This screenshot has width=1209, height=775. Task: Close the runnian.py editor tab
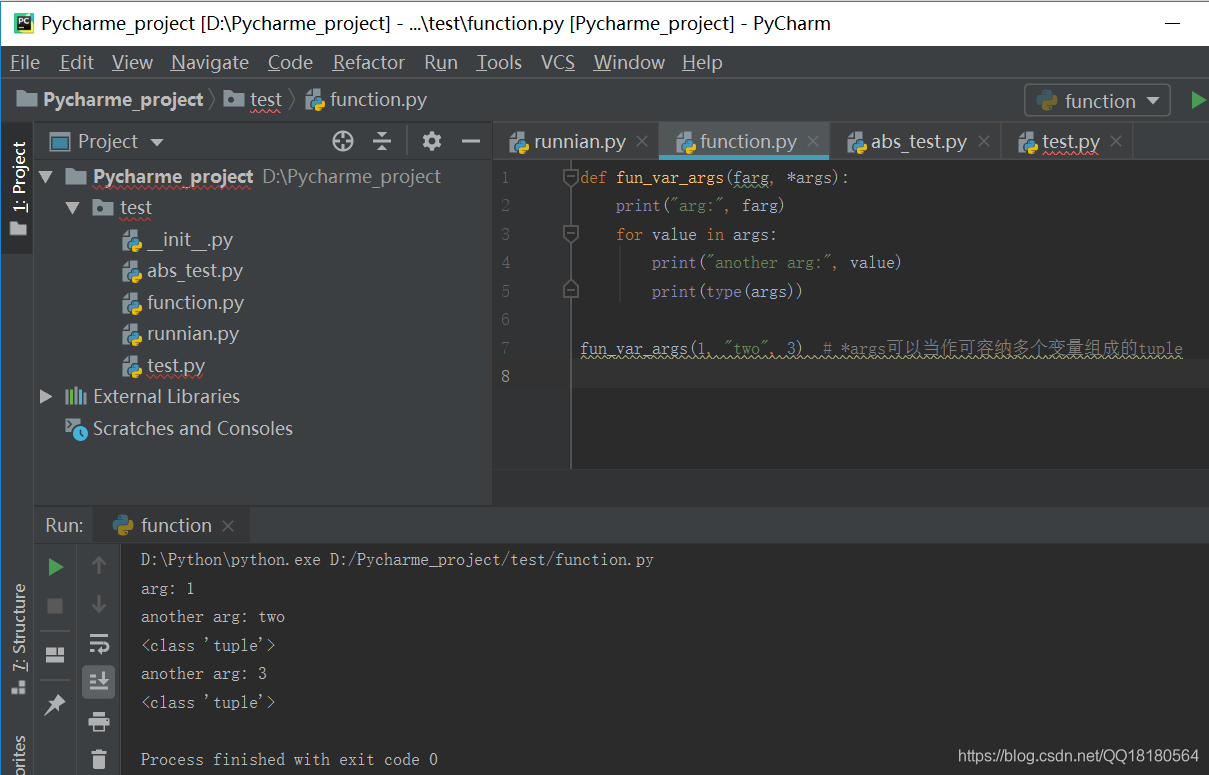(x=642, y=142)
